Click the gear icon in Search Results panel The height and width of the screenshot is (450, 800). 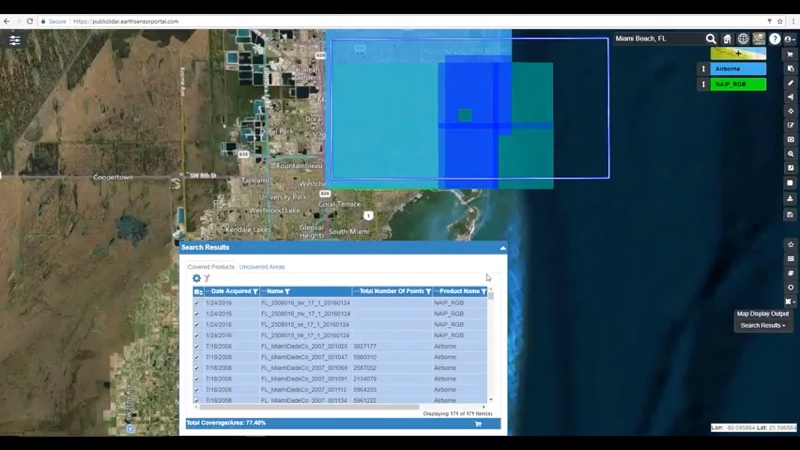[x=196, y=279]
